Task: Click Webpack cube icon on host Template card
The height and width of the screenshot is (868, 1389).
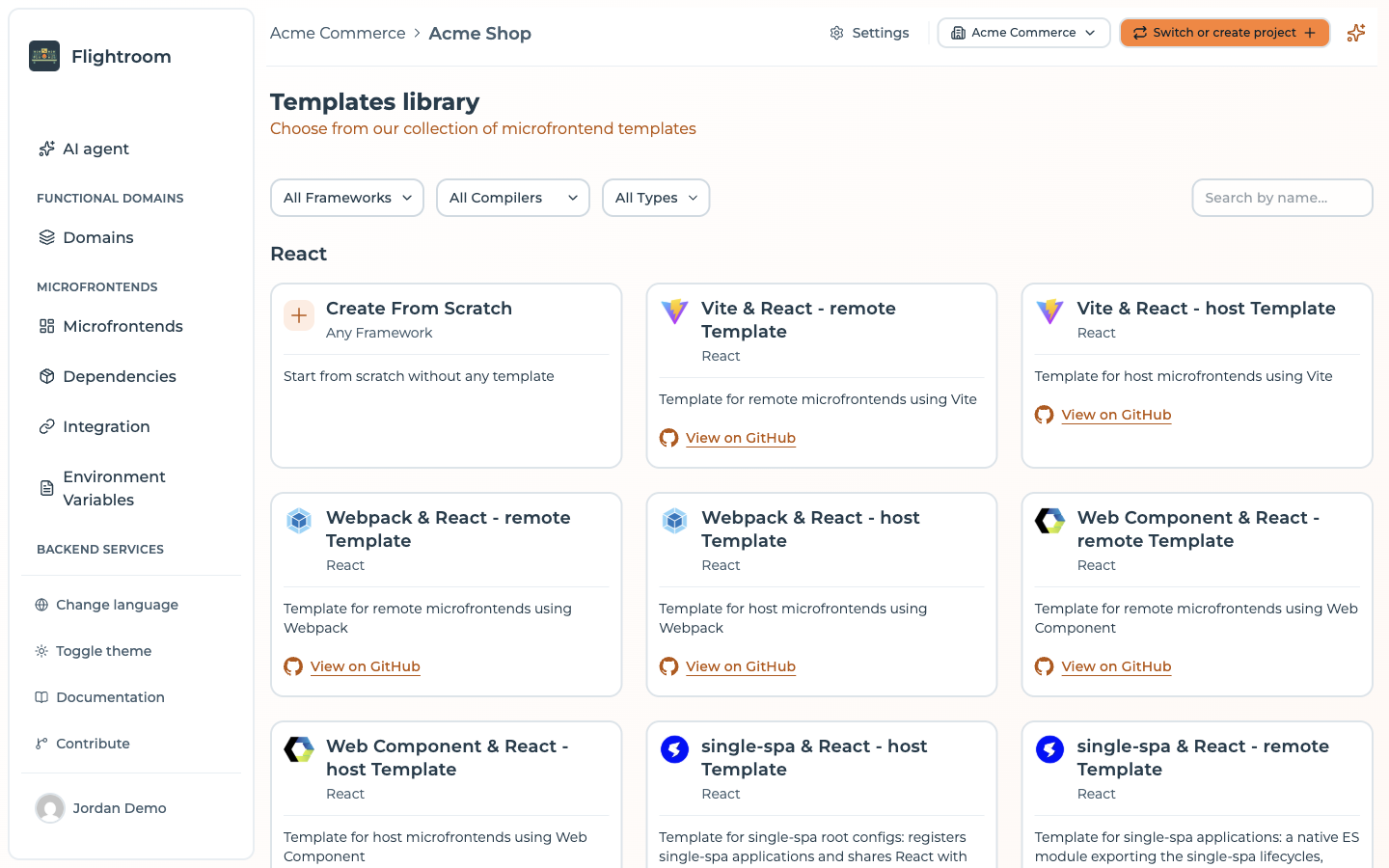Action: (x=674, y=521)
